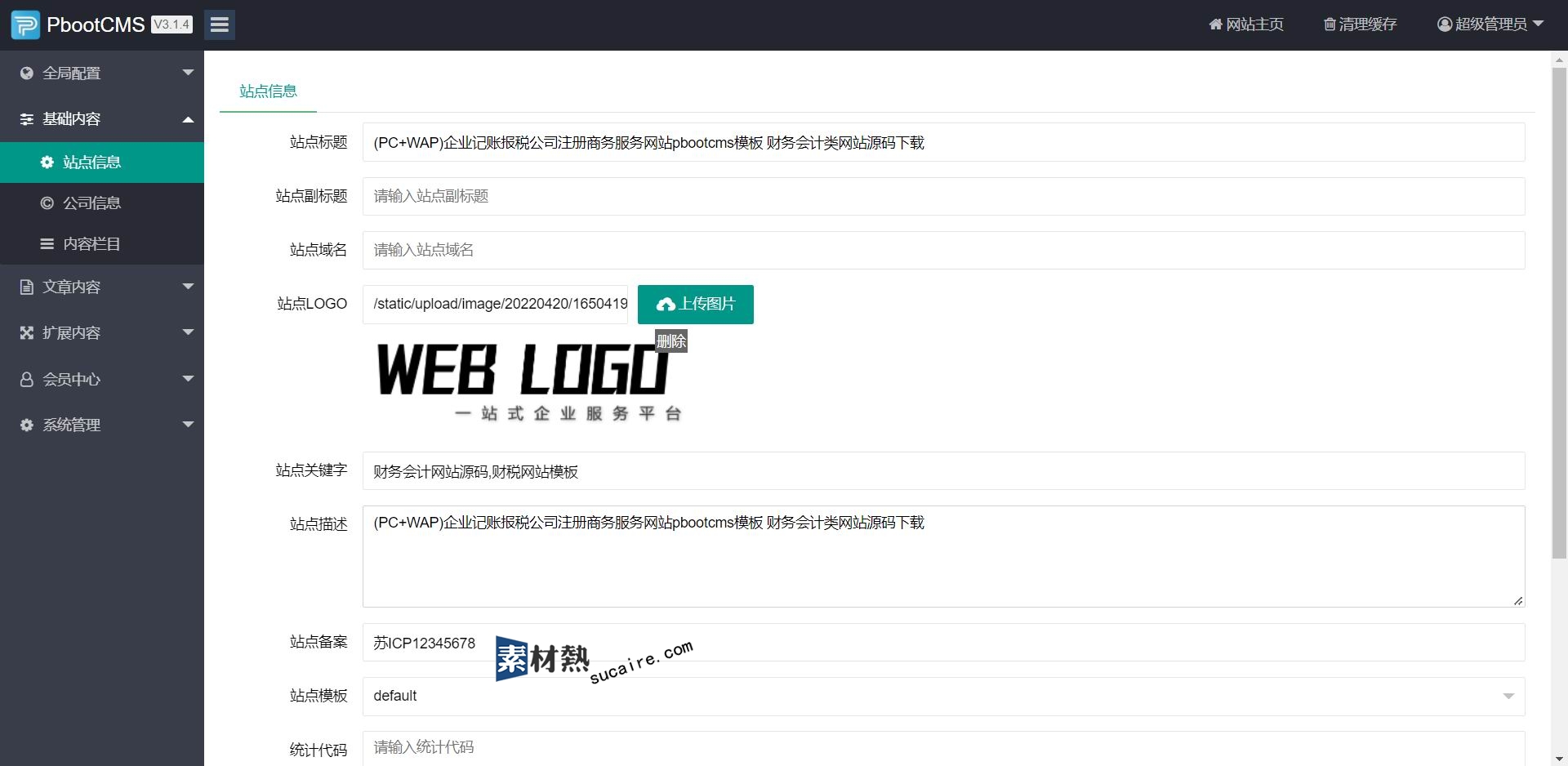
Task: Expand the 会员中心 sidebar menu
Action: [x=101, y=379]
